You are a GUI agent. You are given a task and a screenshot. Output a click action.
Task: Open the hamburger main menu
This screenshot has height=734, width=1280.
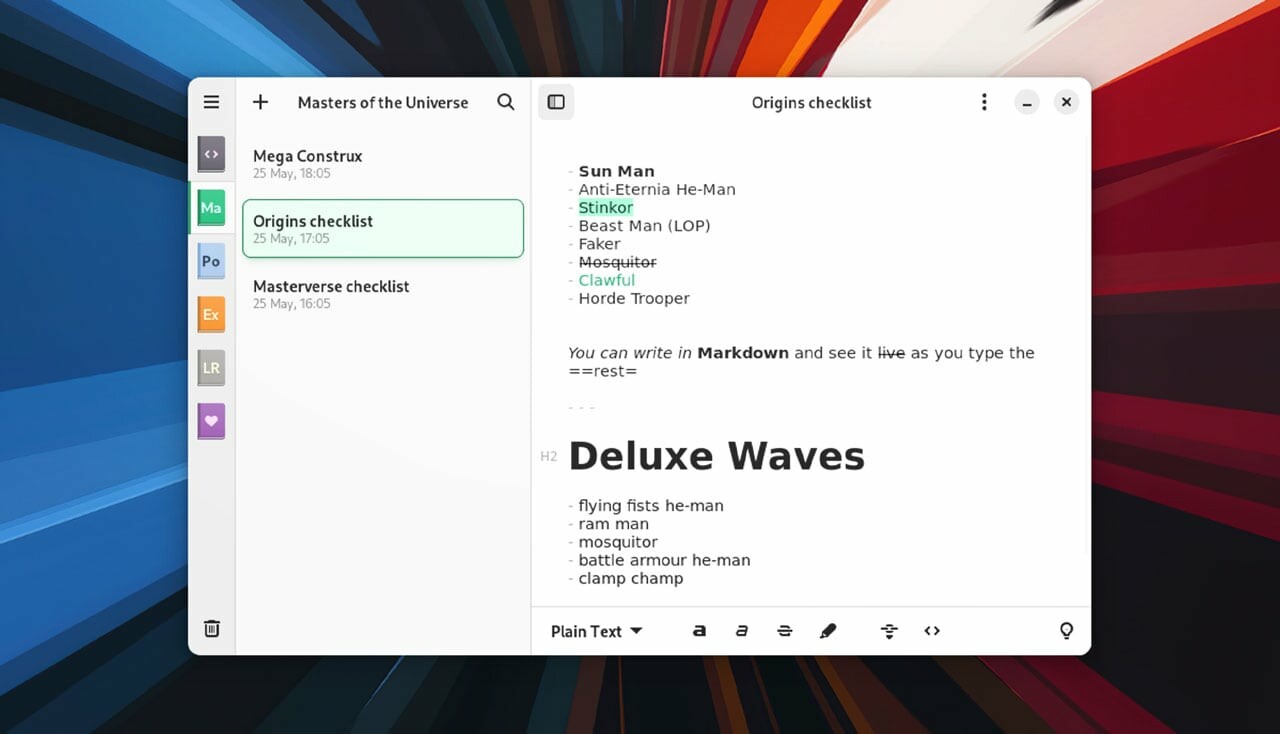[212, 102]
